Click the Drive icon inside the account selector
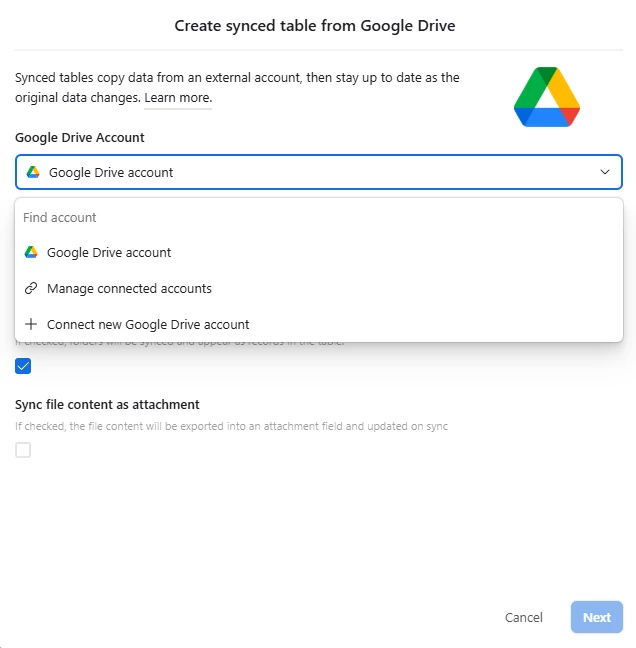 [33, 172]
